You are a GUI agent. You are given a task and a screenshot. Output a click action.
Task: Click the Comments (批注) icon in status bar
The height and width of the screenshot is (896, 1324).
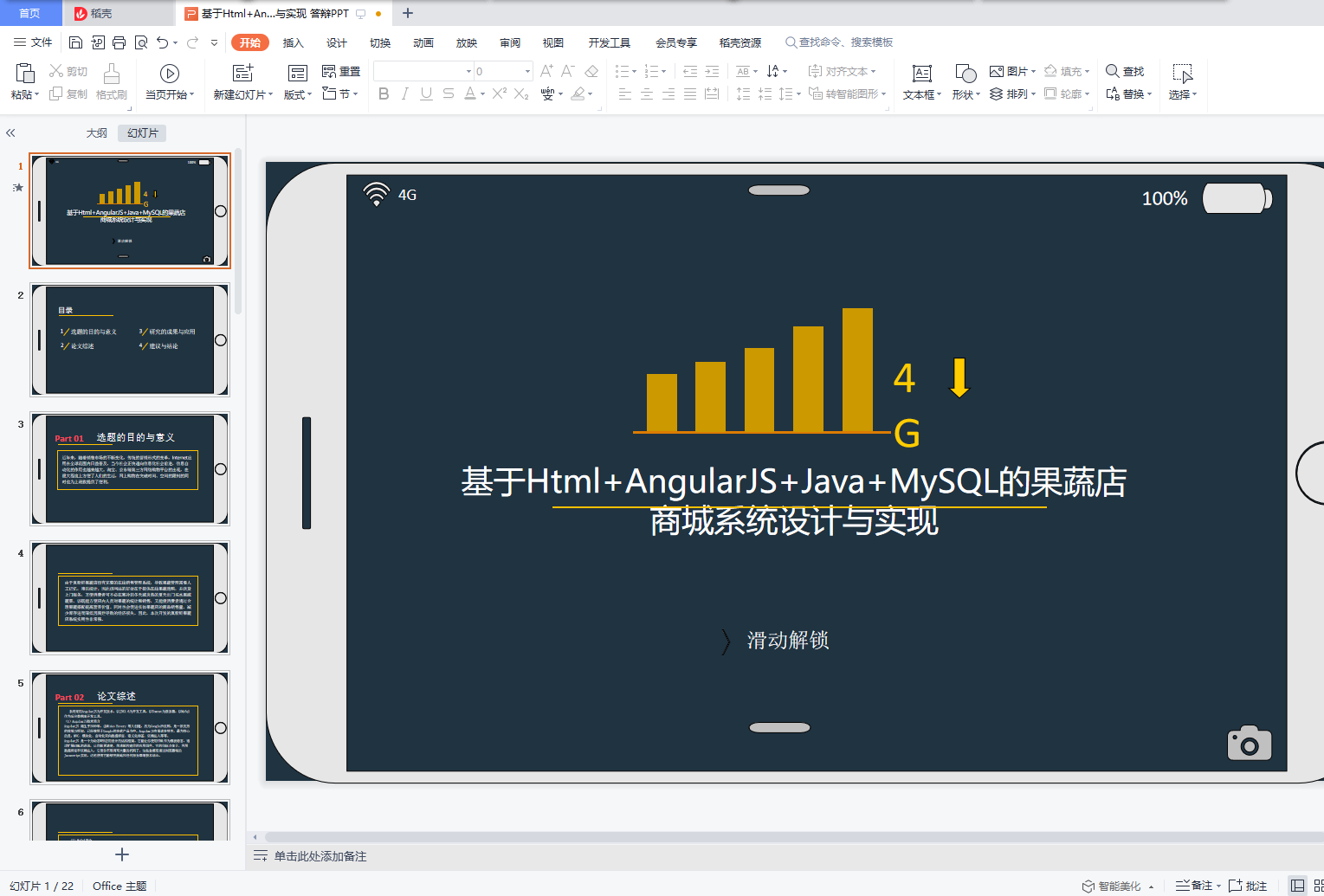(1248, 886)
